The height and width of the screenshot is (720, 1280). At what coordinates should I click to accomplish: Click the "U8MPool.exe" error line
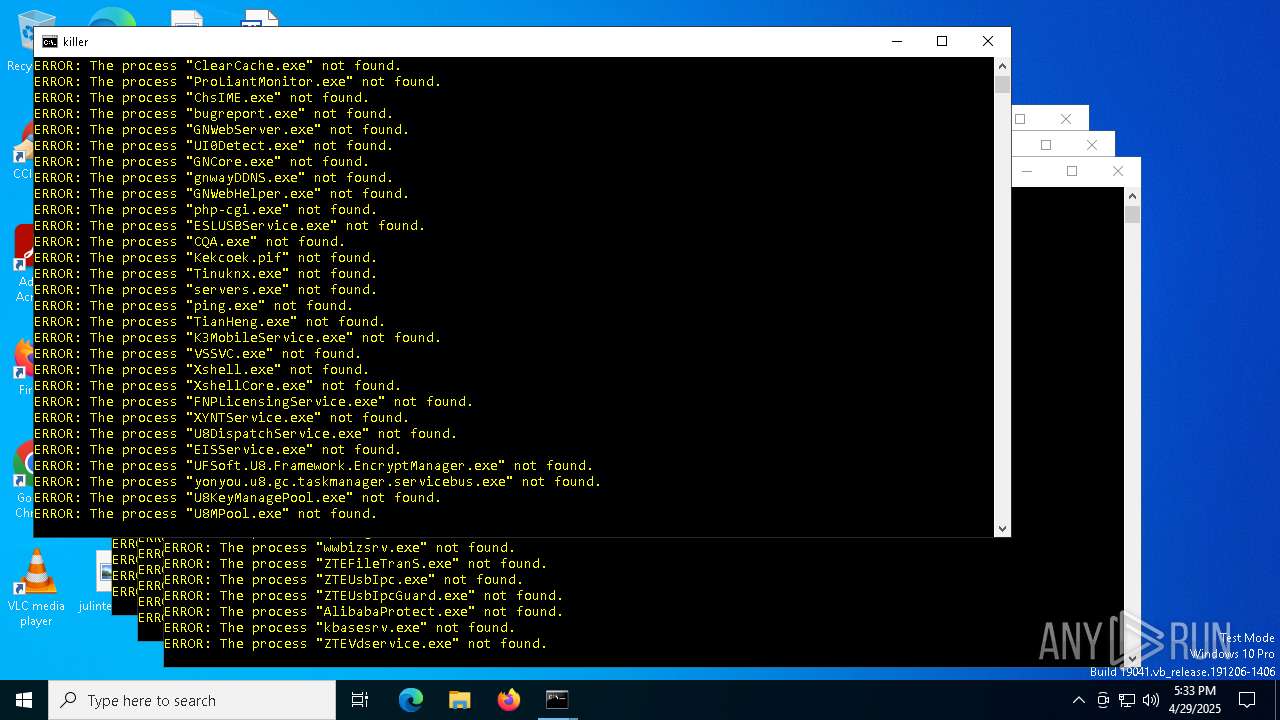[x=205, y=513]
